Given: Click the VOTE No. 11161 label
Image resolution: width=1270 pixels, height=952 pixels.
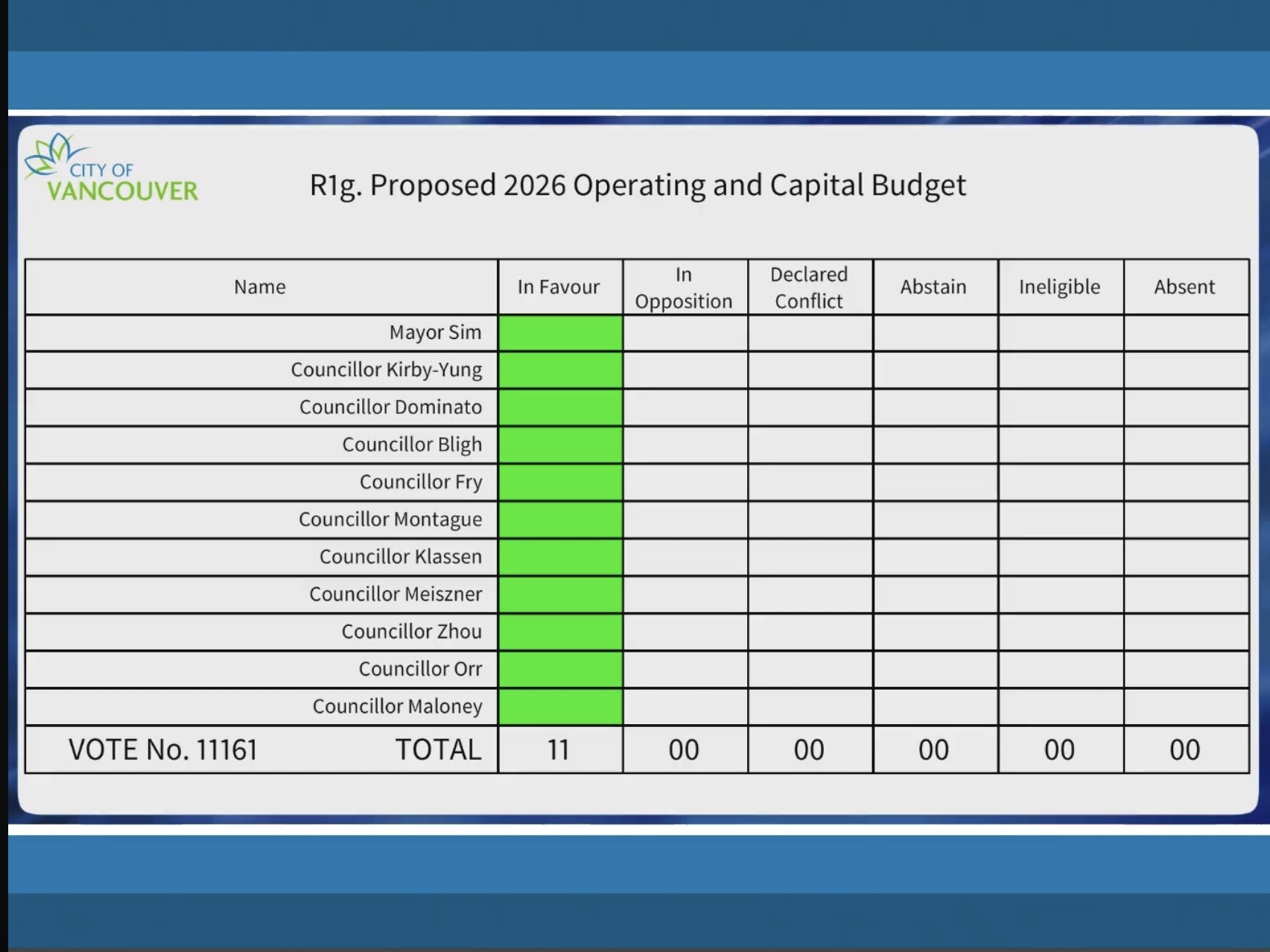Looking at the screenshot, I should coord(163,750).
